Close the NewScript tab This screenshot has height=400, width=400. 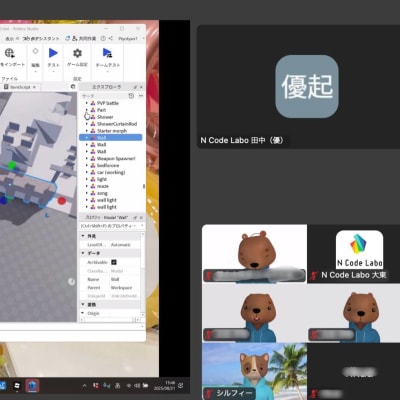pos(34,87)
